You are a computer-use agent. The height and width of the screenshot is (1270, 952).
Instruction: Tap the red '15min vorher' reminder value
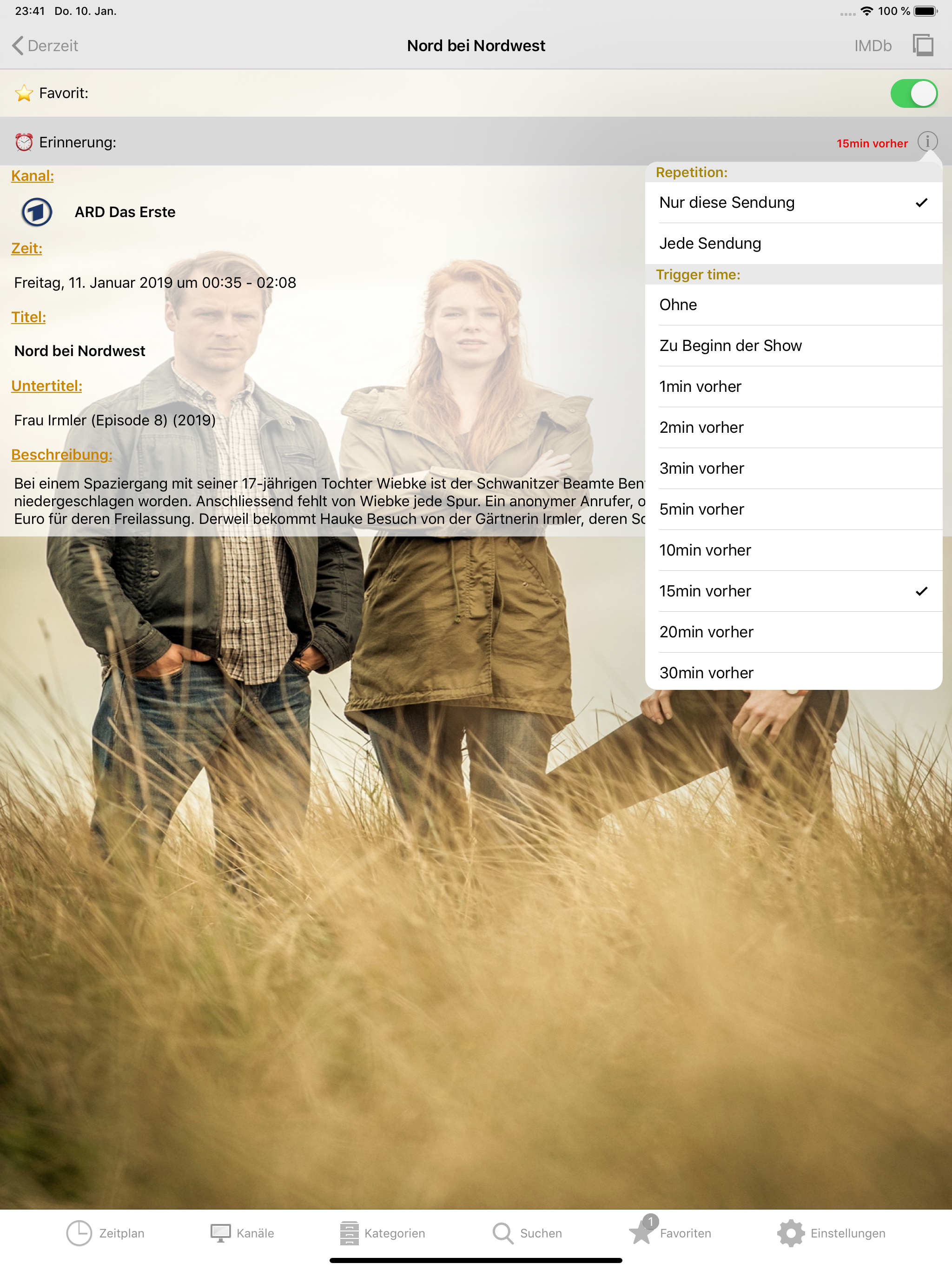(x=872, y=143)
